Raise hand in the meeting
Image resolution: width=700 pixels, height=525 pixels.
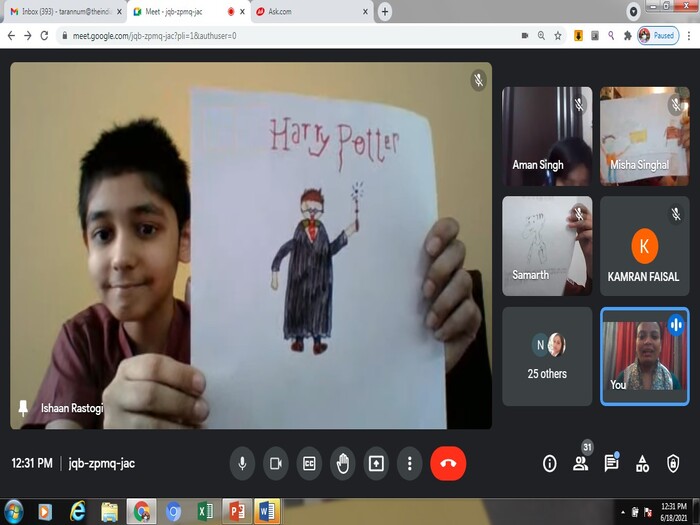[342, 463]
